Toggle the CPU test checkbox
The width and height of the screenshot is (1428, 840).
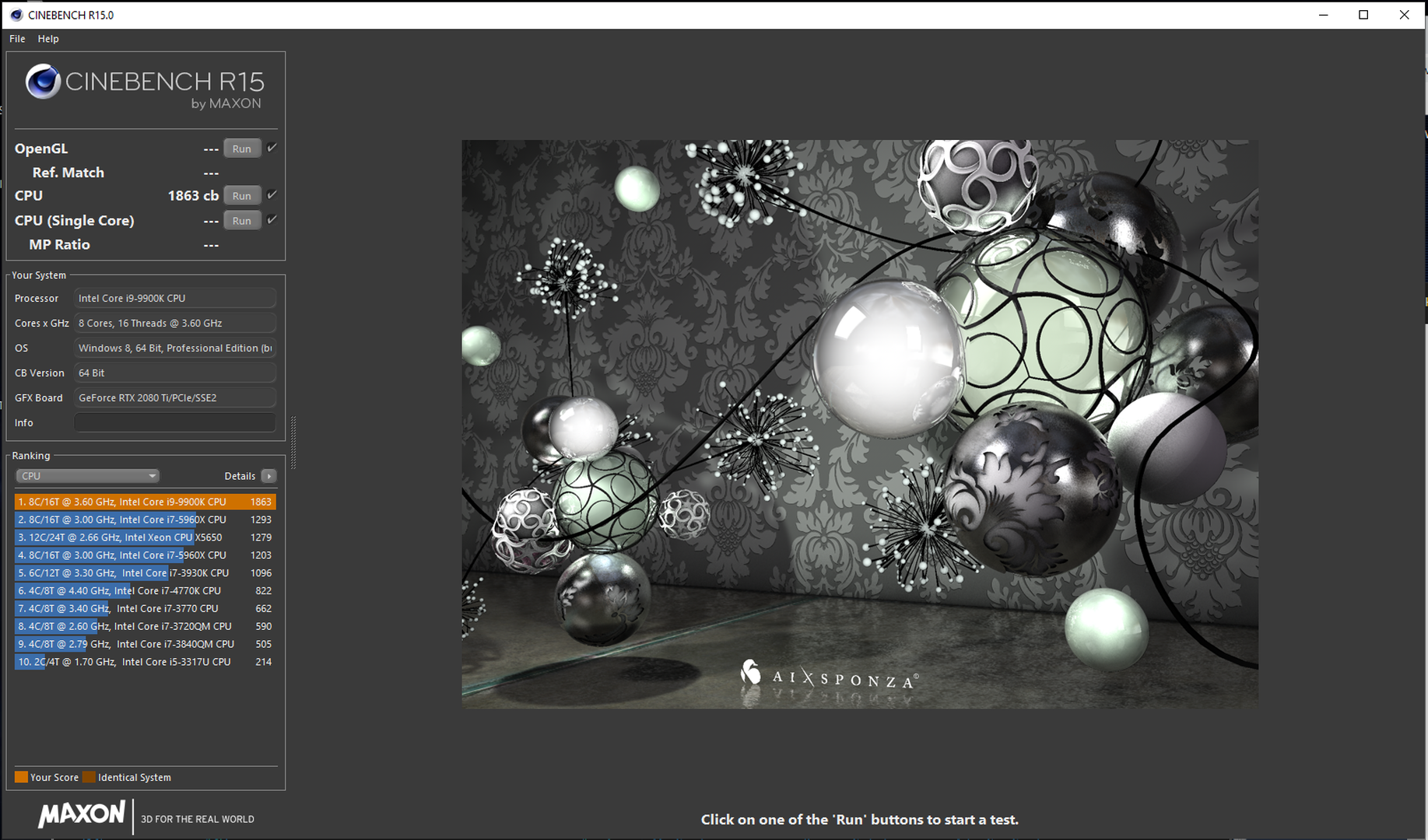[x=272, y=194]
